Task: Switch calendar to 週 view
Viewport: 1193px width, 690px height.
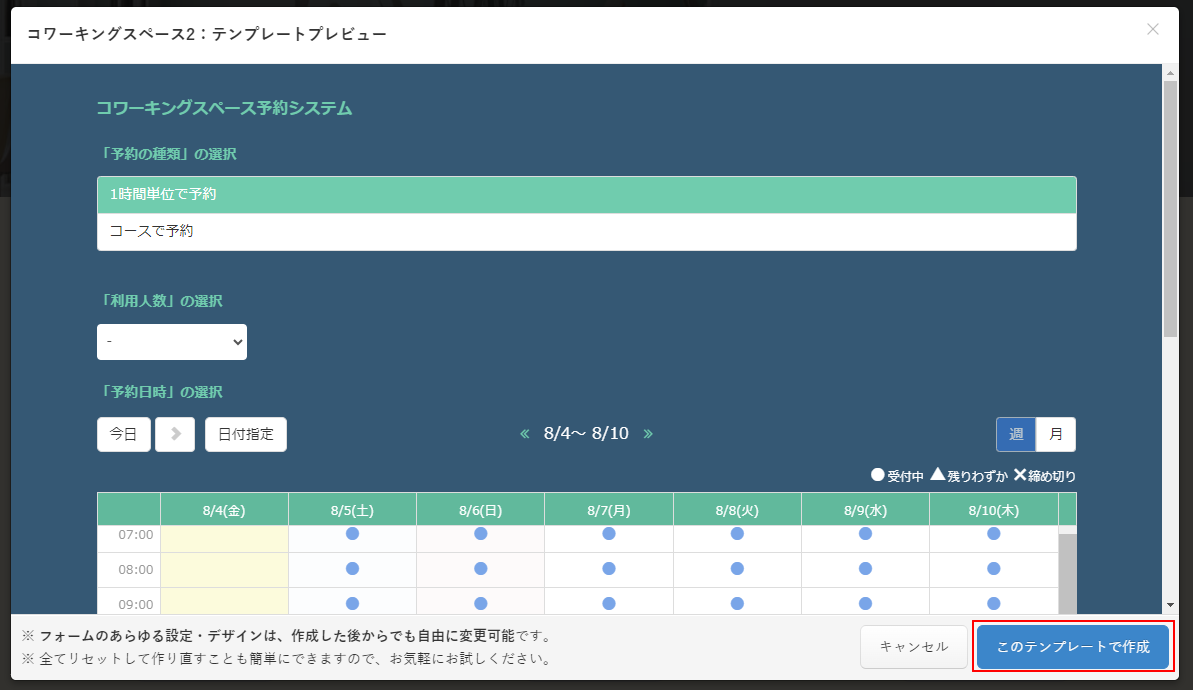Action: point(1016,434)
